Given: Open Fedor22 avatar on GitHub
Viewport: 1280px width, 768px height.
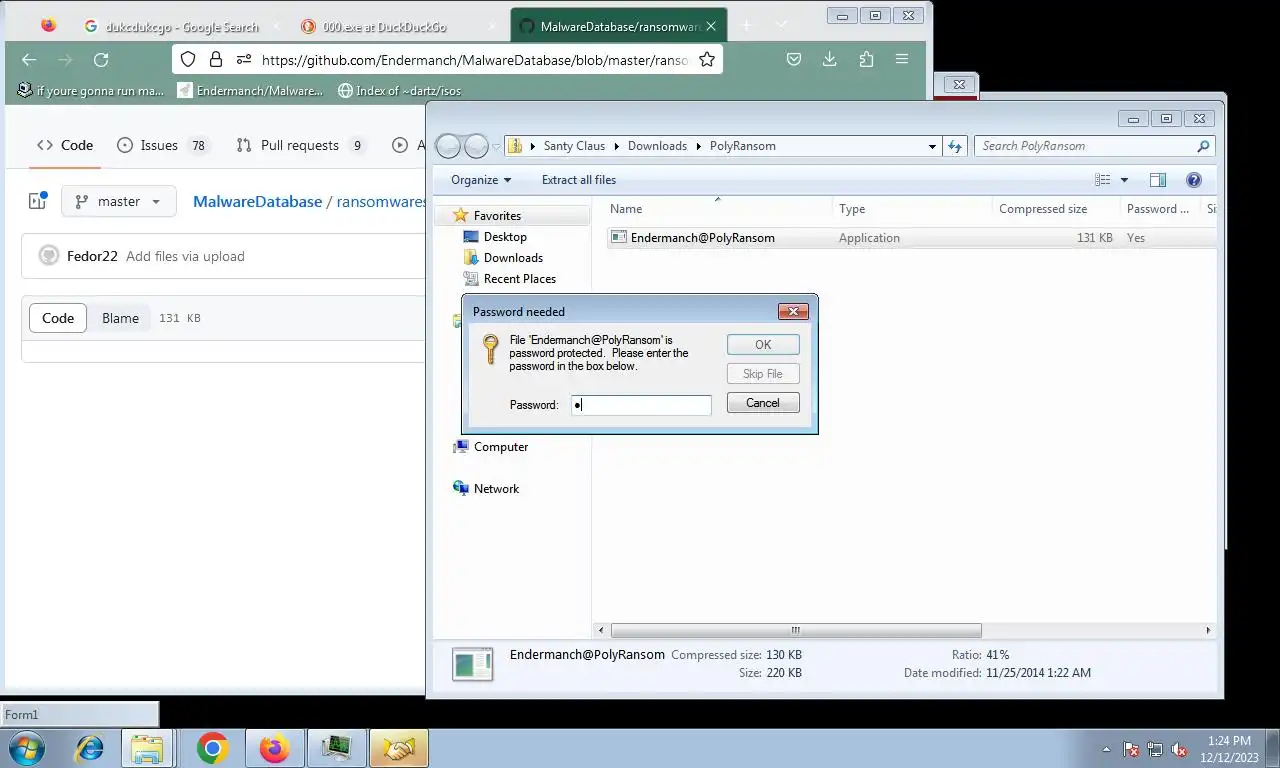Looking at the screenshot, I should click(49, 256).
